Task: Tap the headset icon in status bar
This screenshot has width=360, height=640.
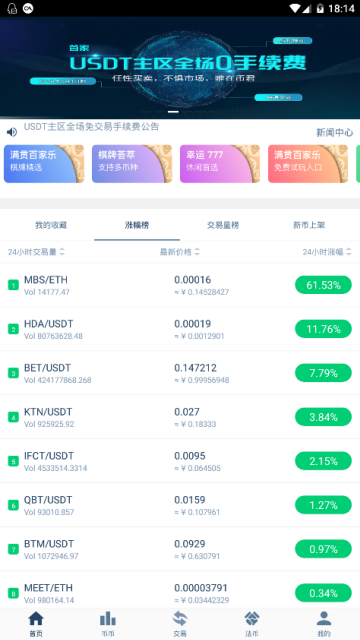Action: [x=12, y=9]
